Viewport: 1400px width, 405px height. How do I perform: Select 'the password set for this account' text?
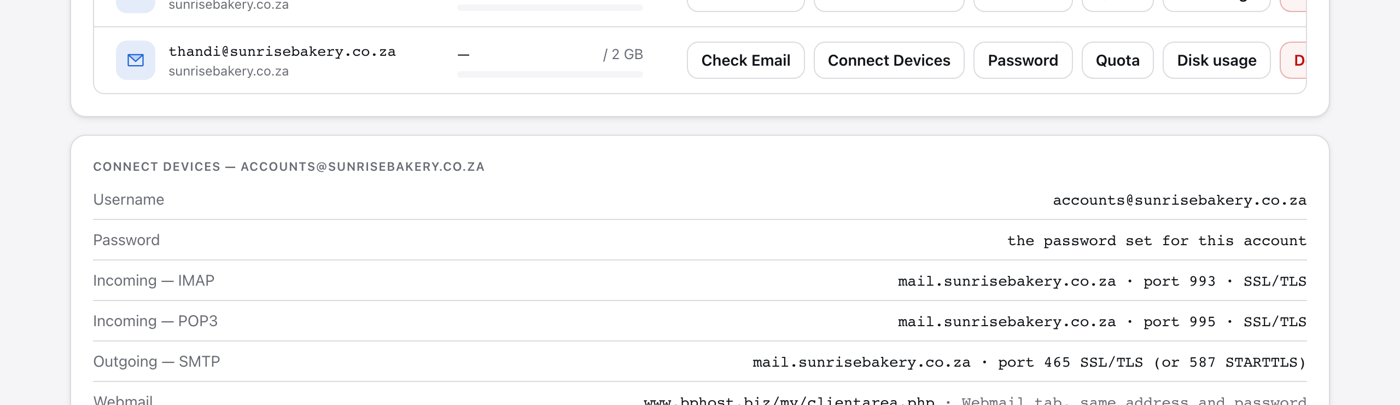pos(1156,241)
